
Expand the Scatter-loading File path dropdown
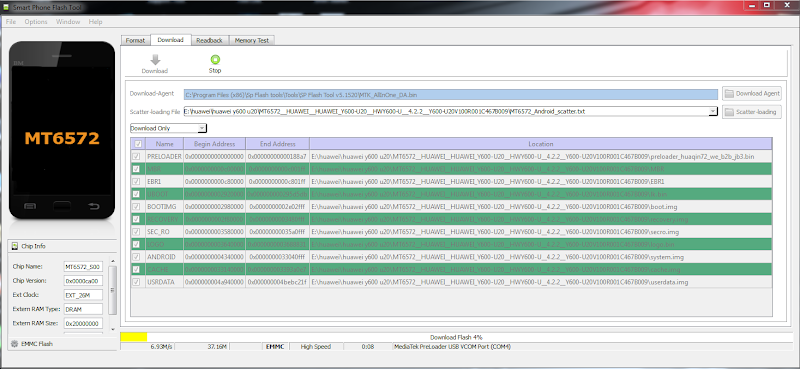pos(713,111)
